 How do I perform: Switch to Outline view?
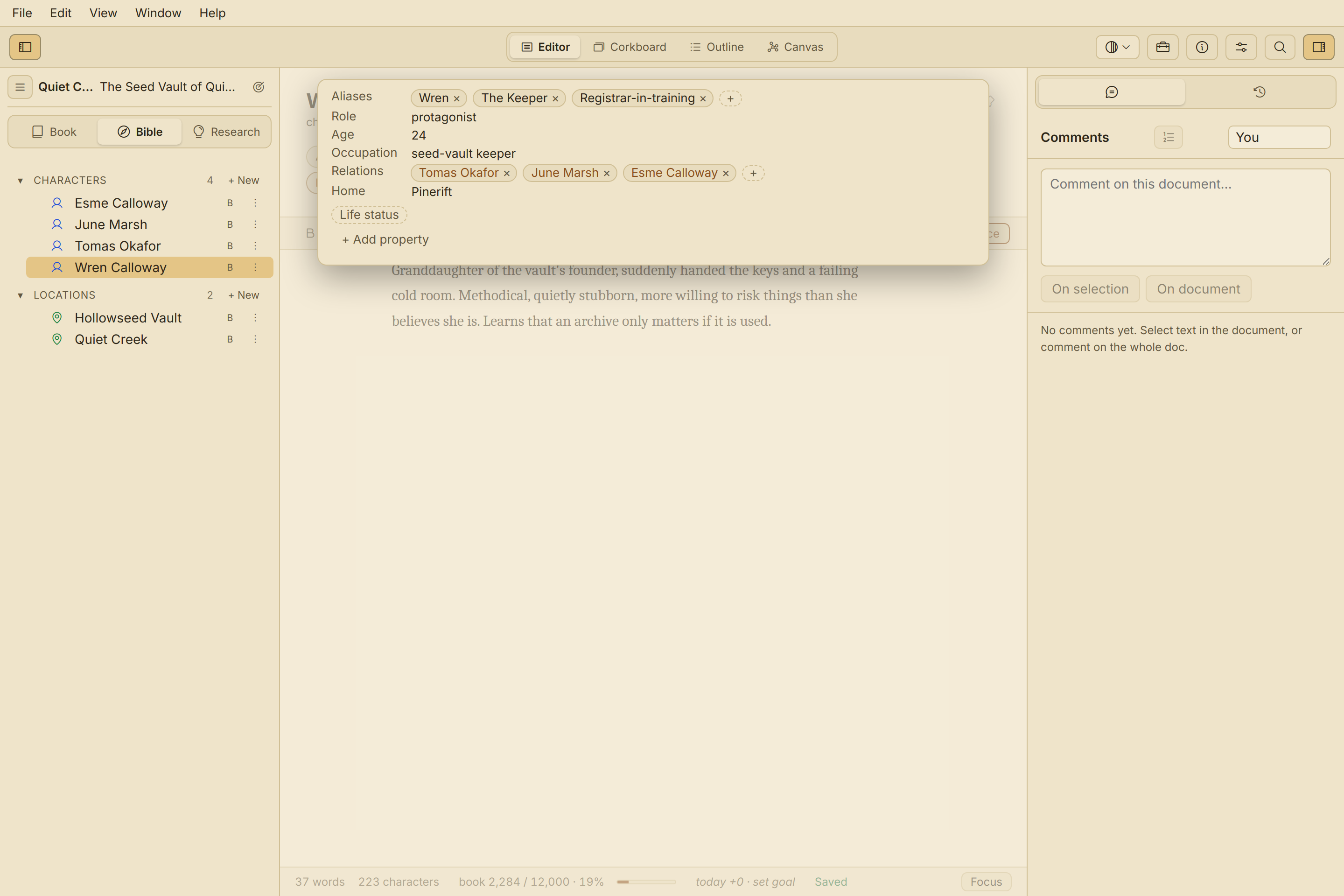click(x=717, y=47)
